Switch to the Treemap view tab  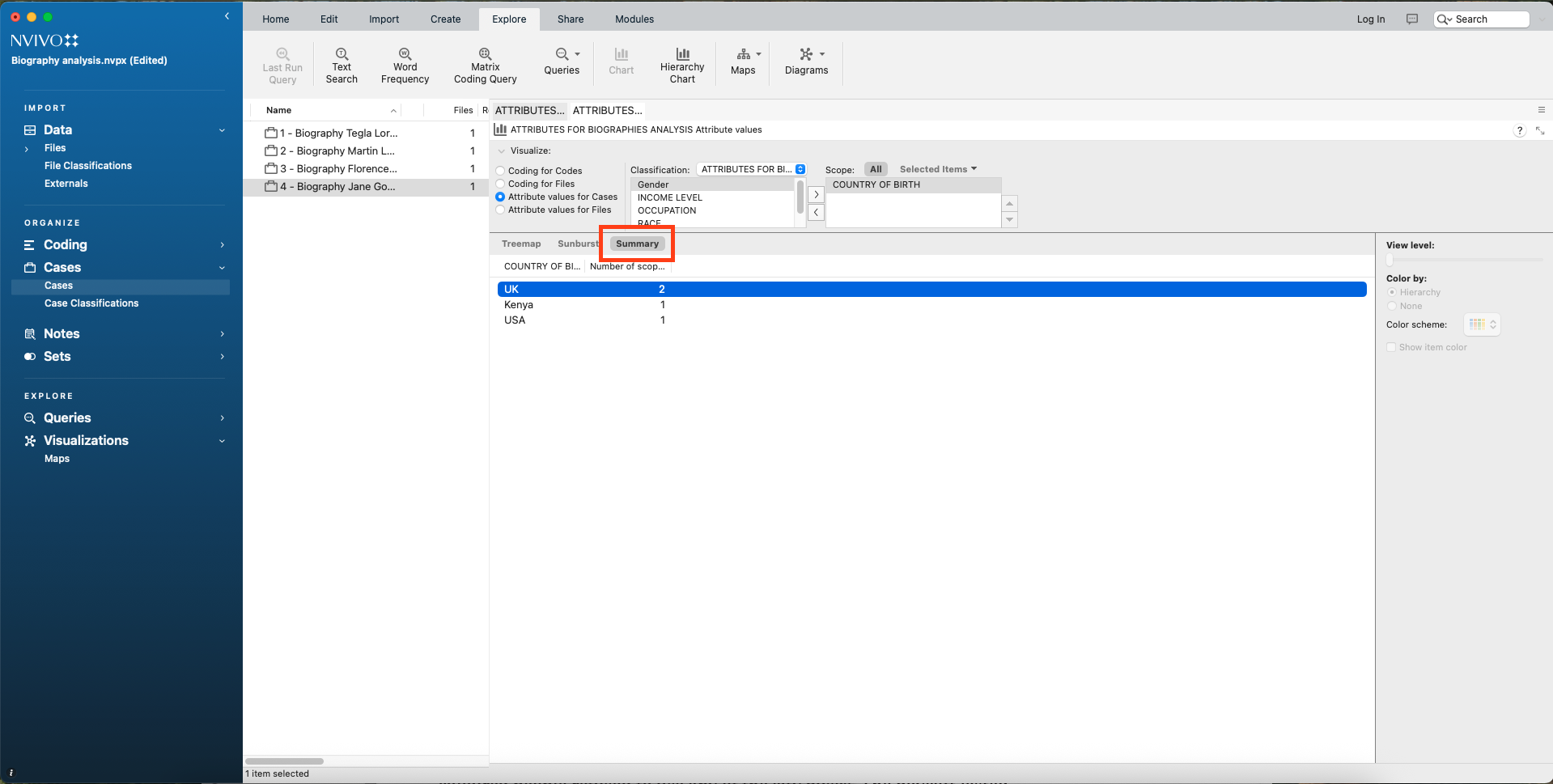(x=521, y=244)
